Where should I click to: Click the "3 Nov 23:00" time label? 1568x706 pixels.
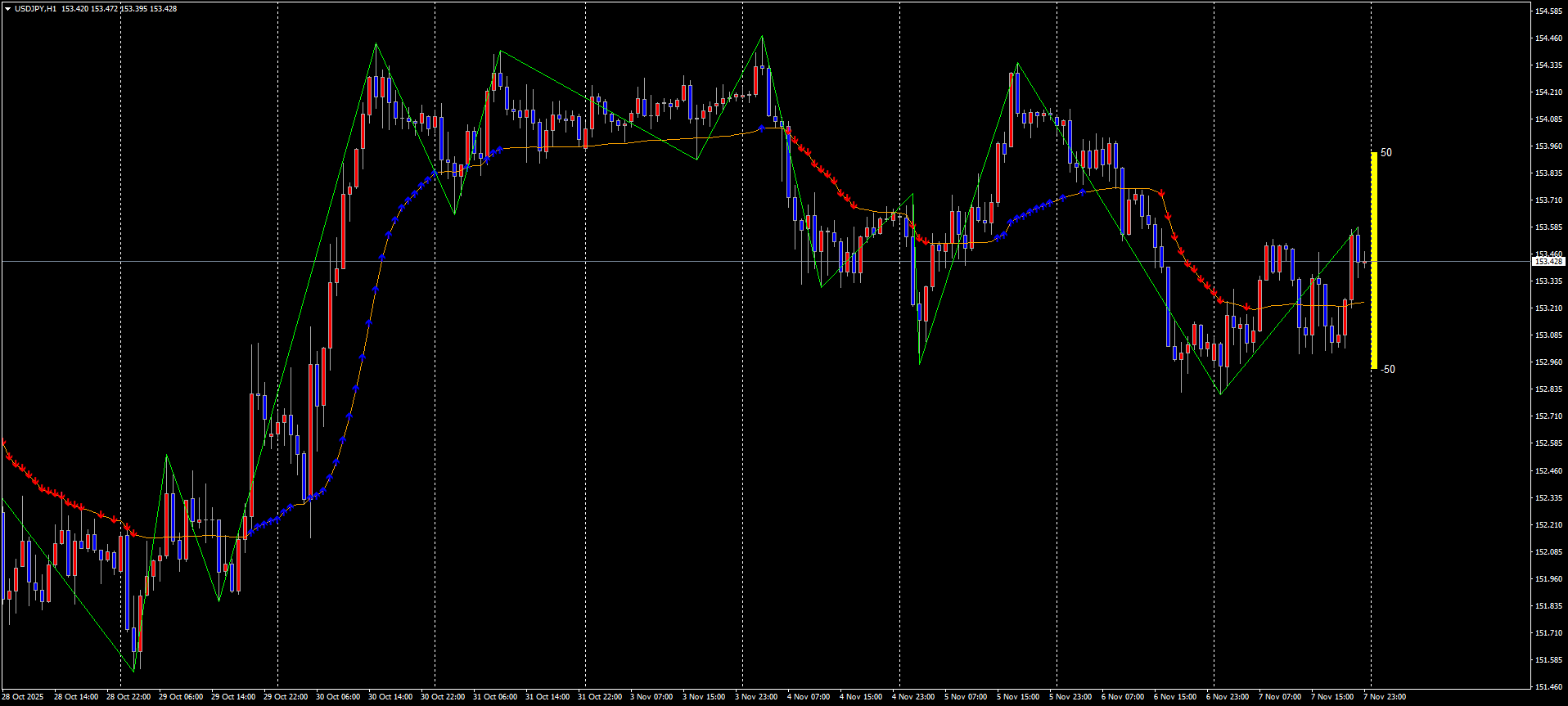pos(756,697)
